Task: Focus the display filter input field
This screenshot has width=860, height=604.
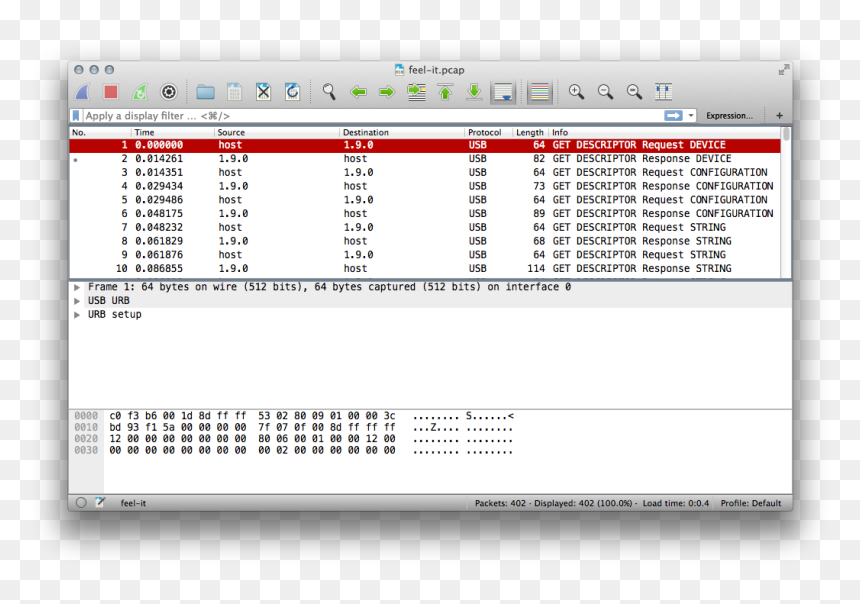Action: 373,116
